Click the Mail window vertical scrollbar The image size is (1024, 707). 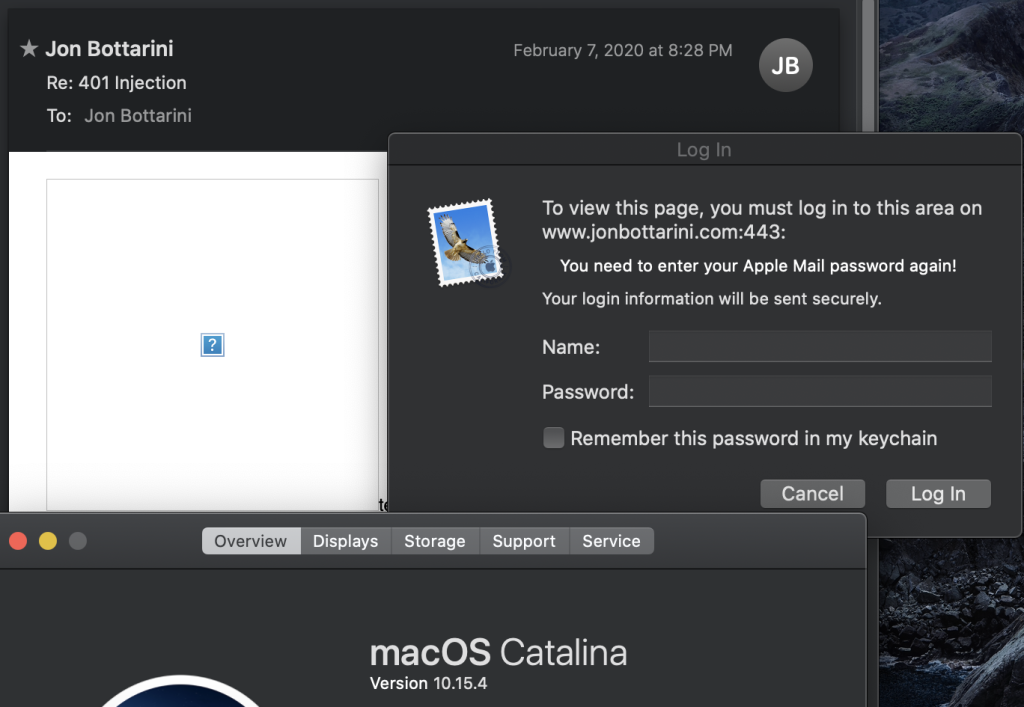click(x=868, y=65)
